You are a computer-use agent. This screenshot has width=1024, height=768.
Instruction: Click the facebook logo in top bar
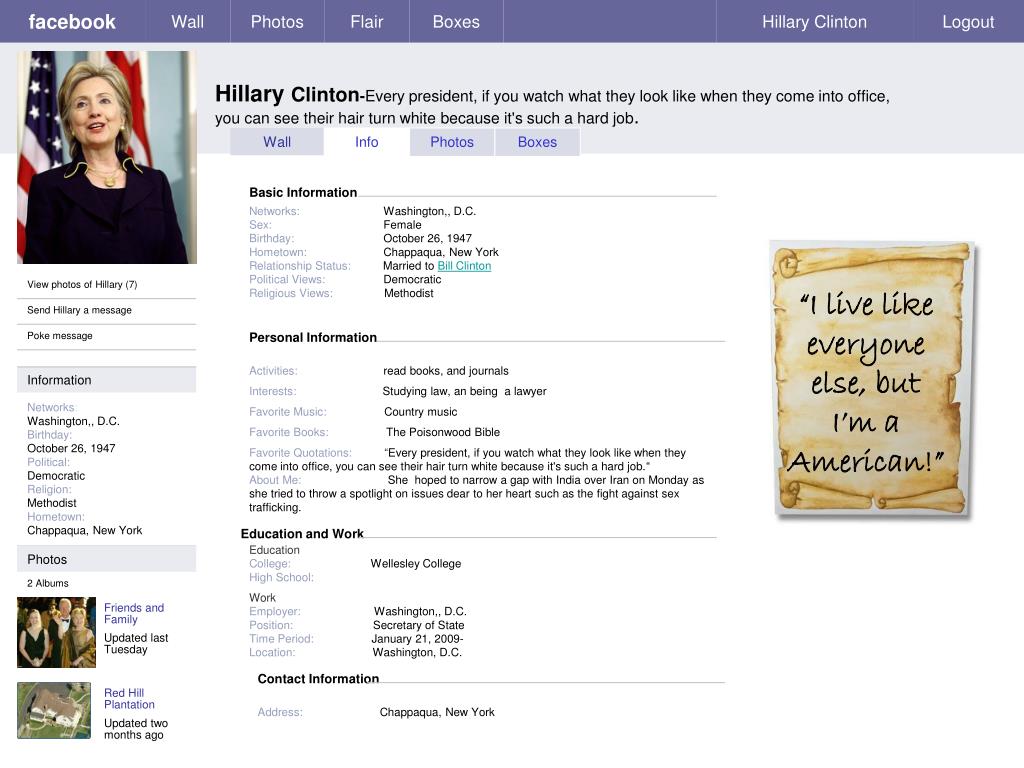pyautogui.click(x=72, y=22)
